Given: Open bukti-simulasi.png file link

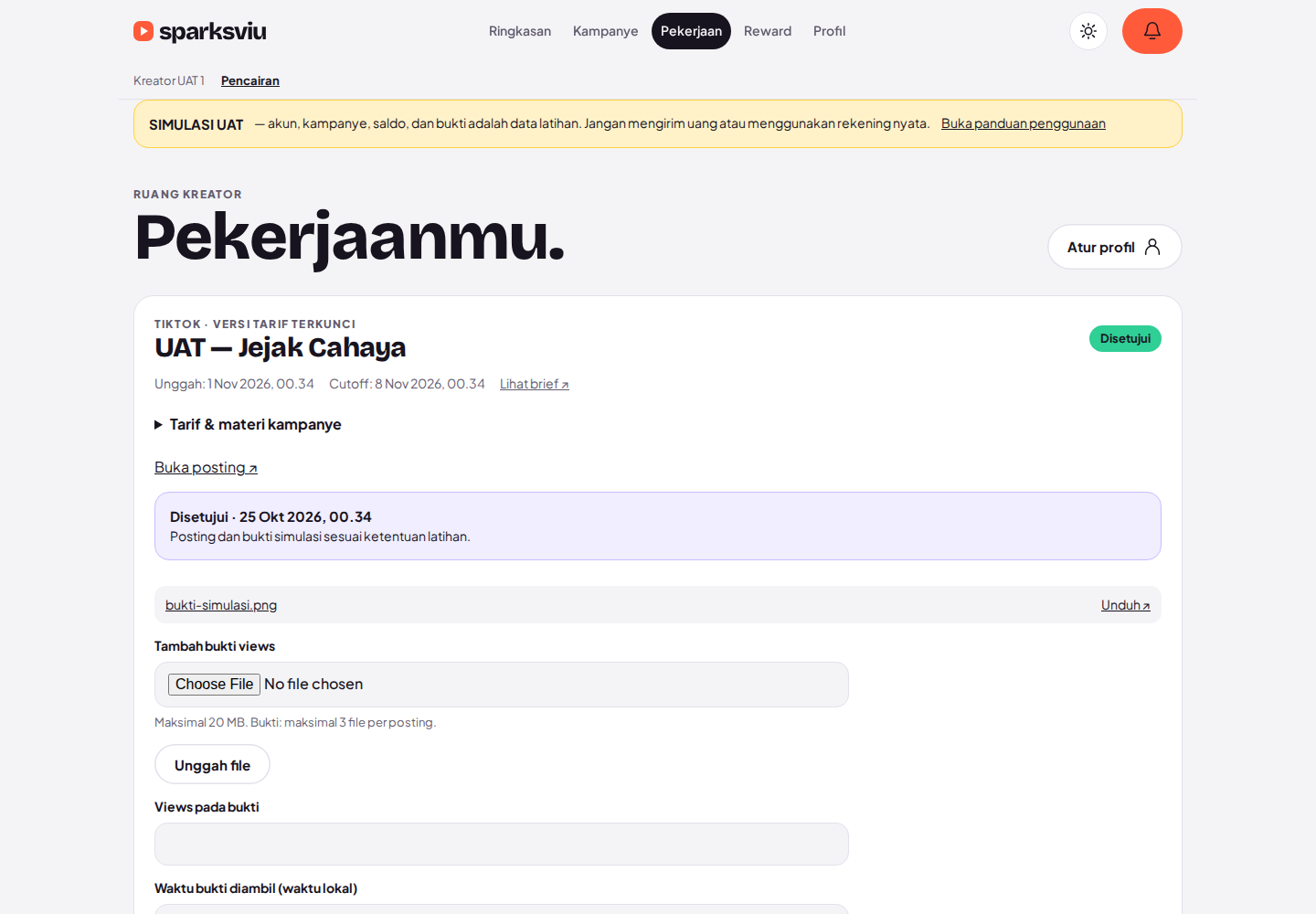Looking at the screenshot, I should coord(221,605).
